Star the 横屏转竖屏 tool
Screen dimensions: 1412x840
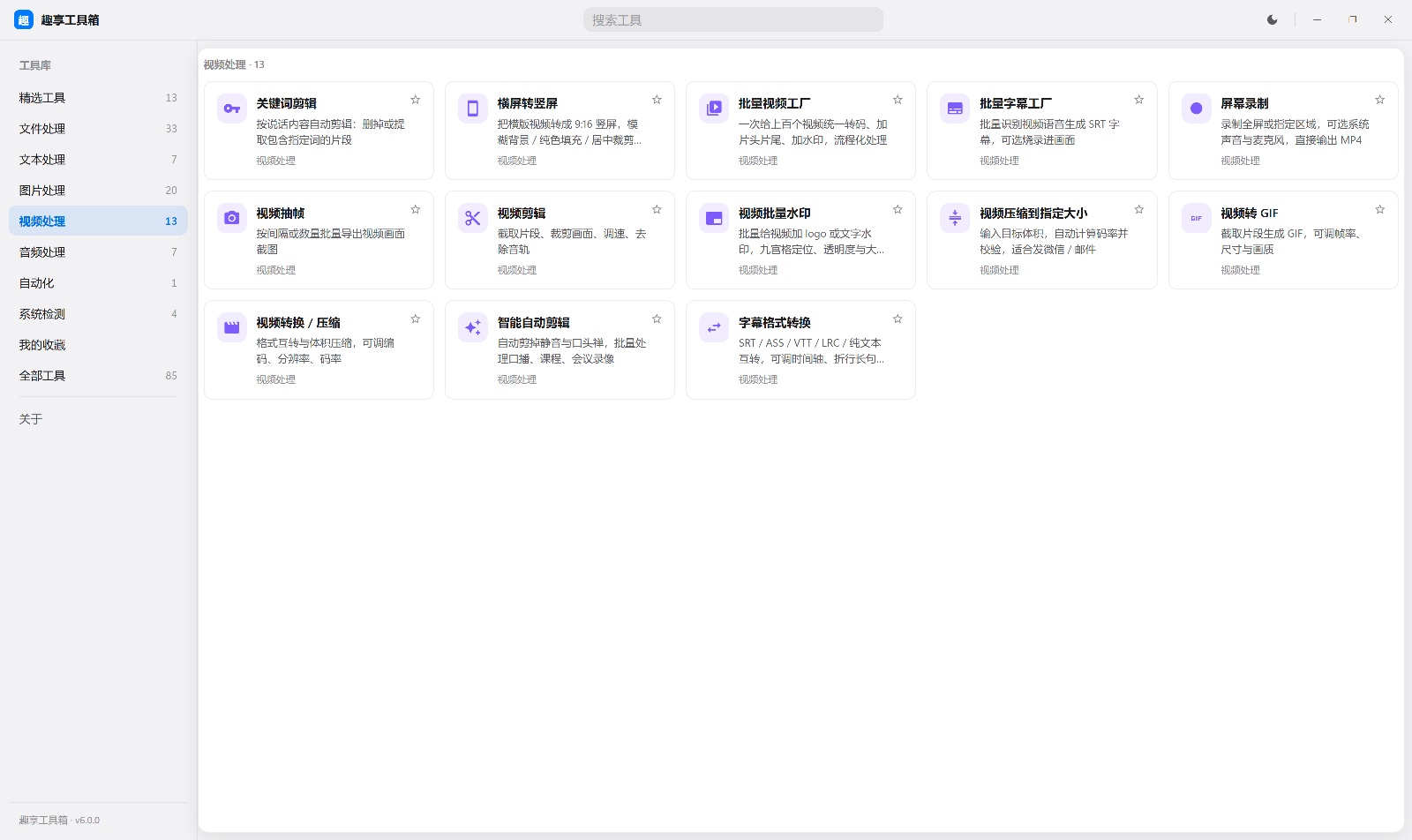click(657, 100)
